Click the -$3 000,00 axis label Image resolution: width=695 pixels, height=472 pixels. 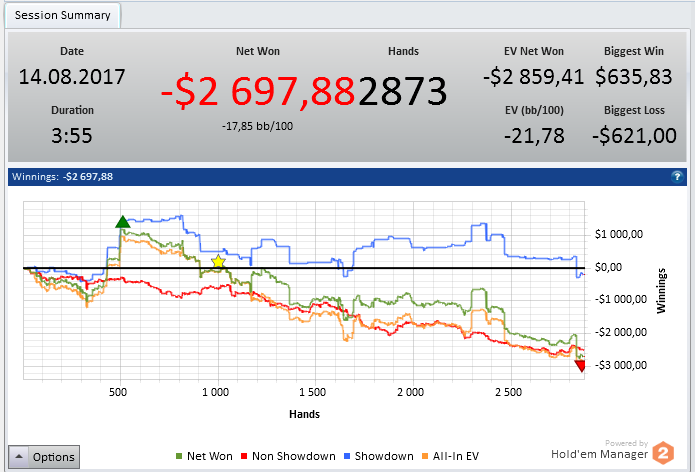[621, 365]
